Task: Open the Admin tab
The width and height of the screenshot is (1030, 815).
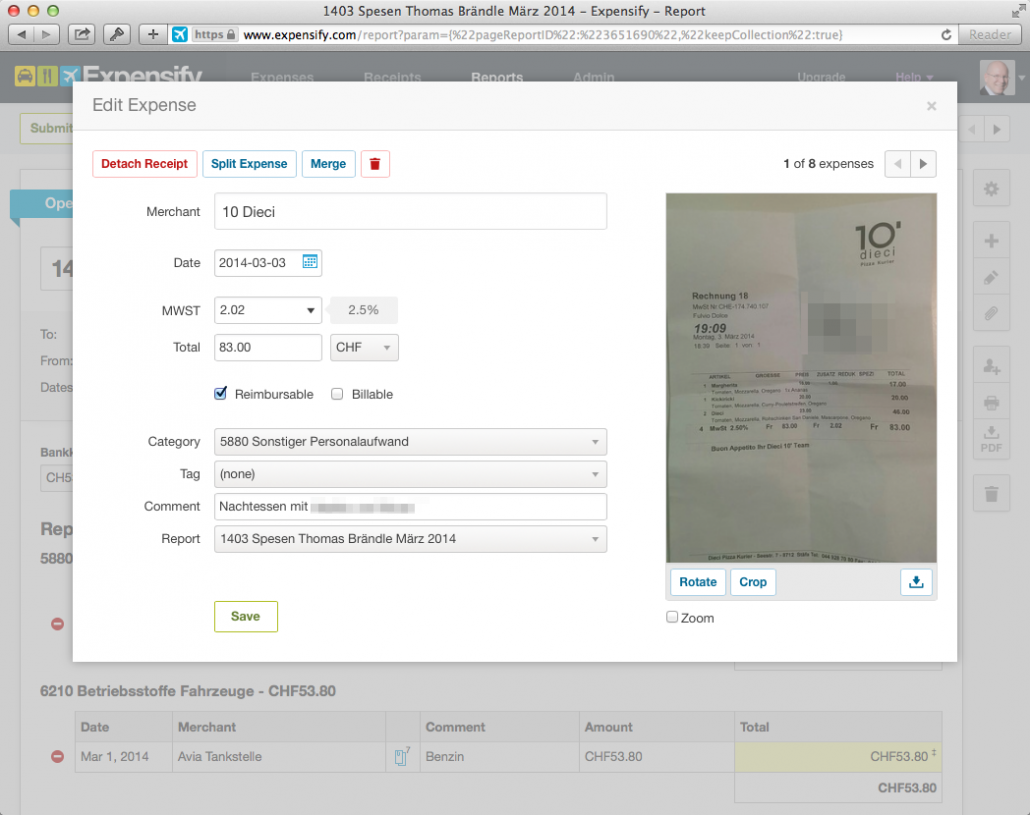Action: (594, 77)
